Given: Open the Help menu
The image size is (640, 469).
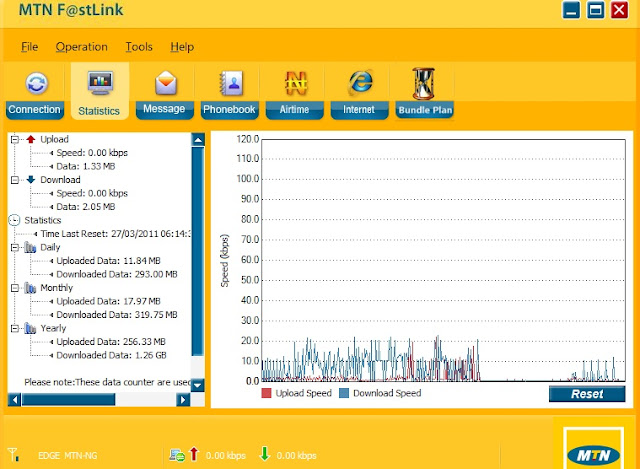Looking at the screenshot, I should [x=182, y=47].
